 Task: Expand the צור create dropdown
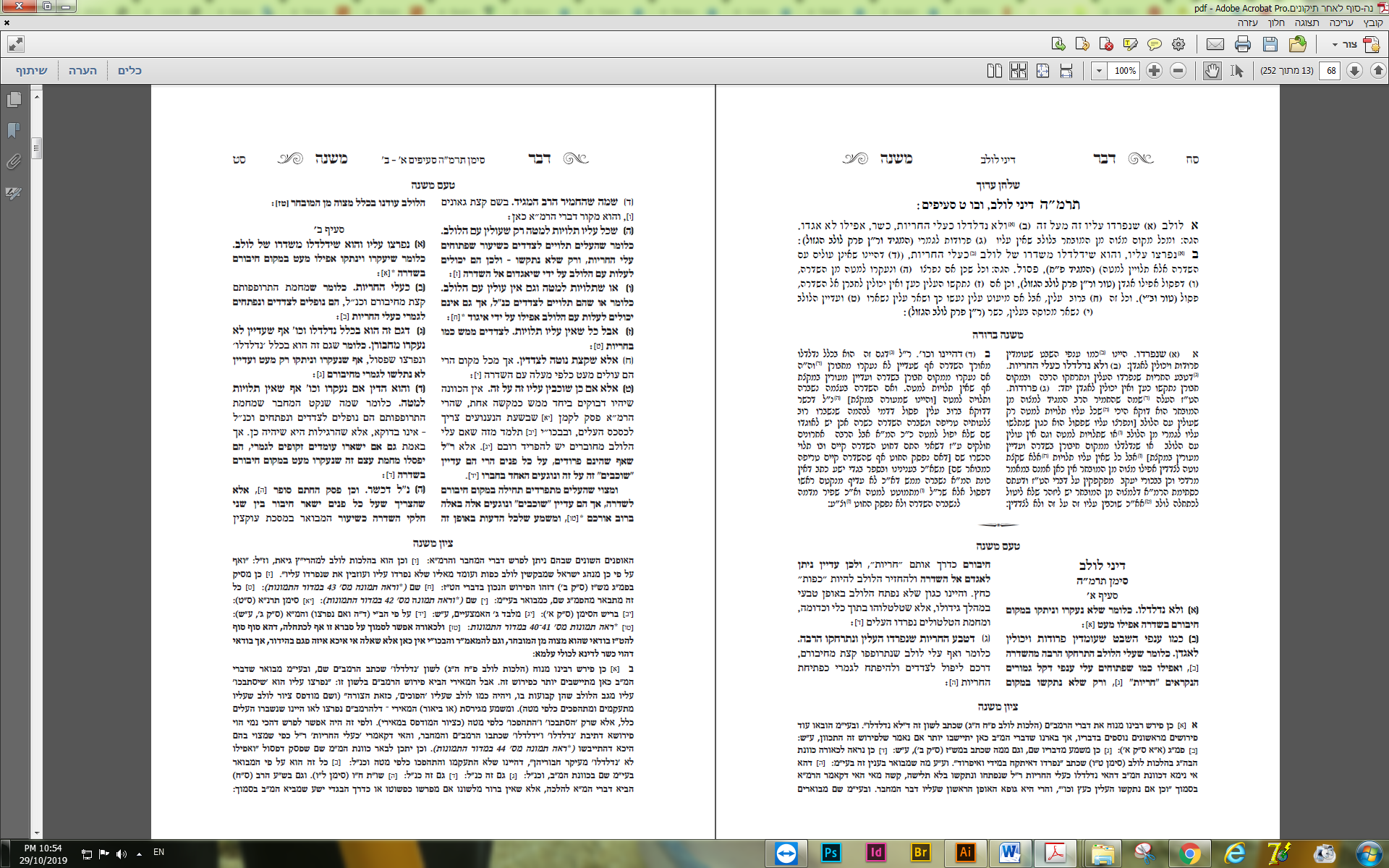(1335, 45)
